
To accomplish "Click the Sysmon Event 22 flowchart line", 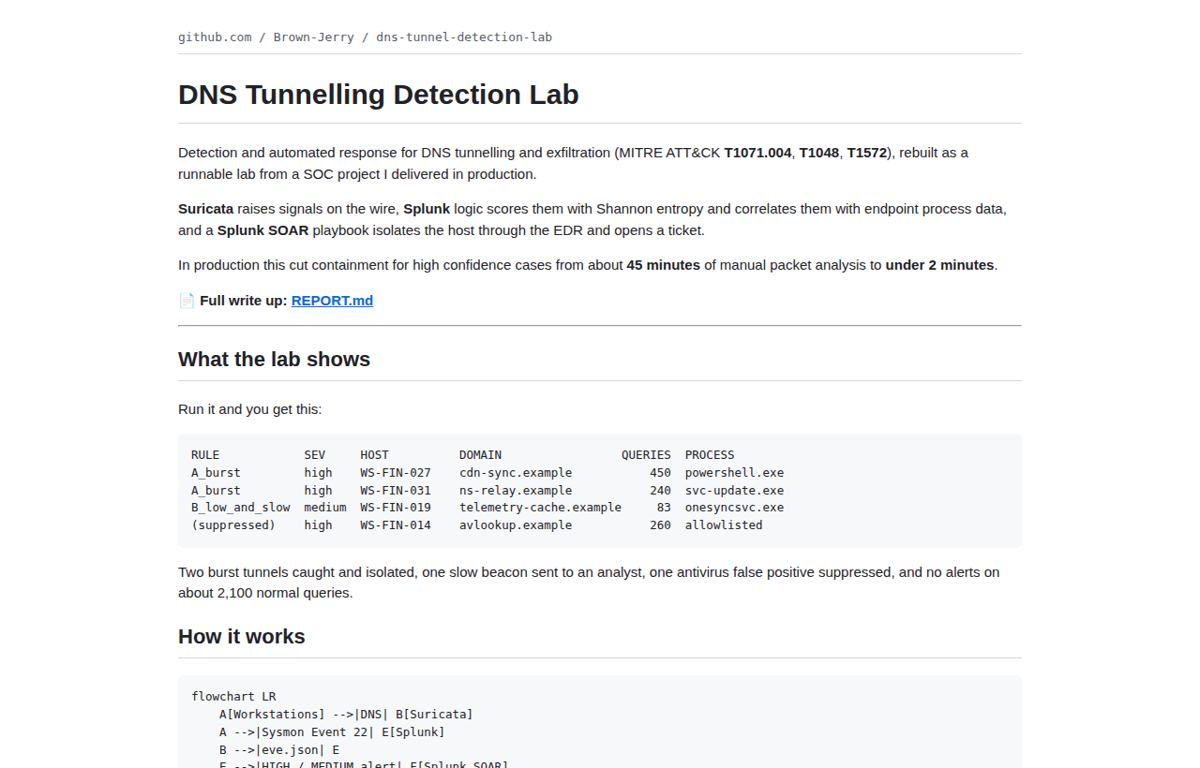I will coord(332,732).
